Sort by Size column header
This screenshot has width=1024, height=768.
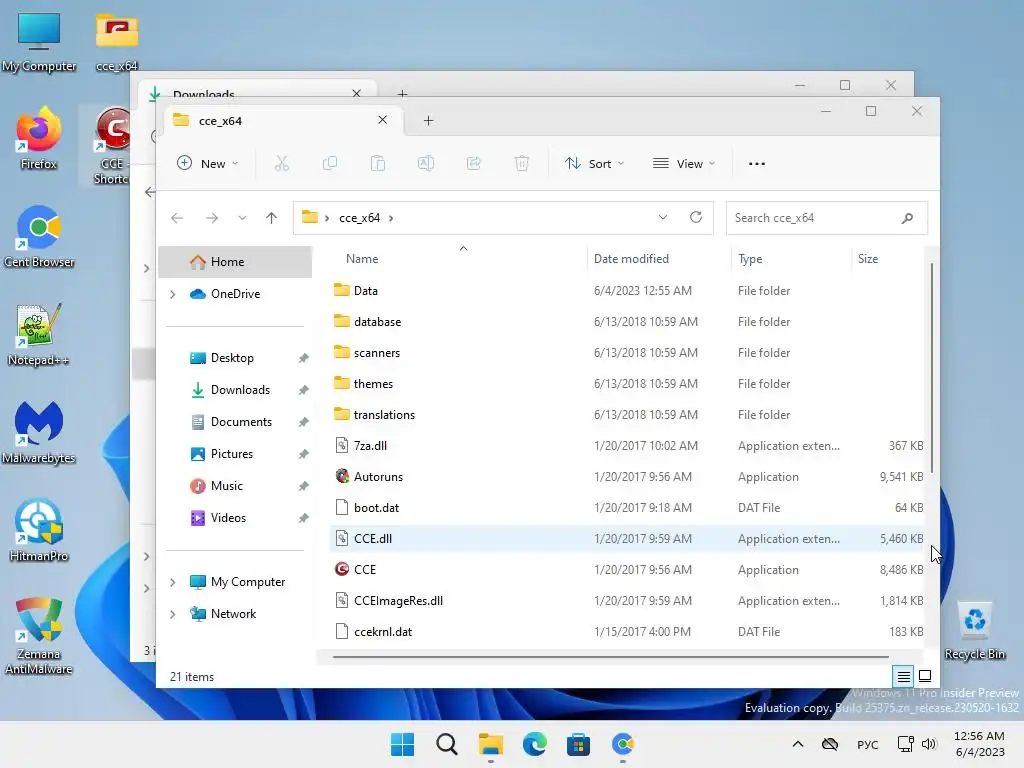[x=867, y=259]
